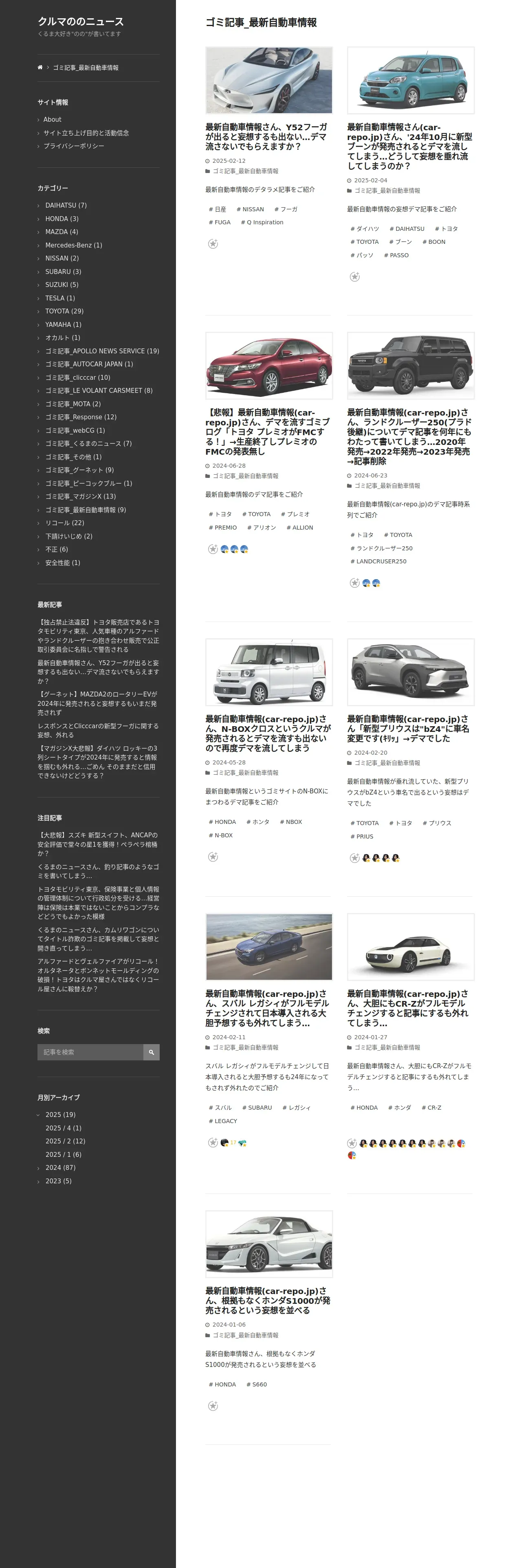Add star on ランドクルーザー250 article

pos(354,583)
